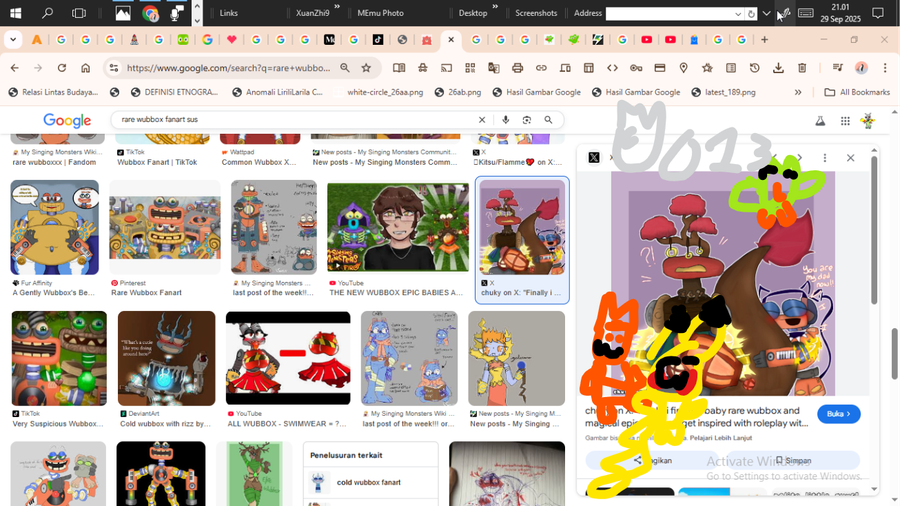Expand the XuanZhi9 taskbar toolbar chevron
Viewport: 900px width, 506px height.
pos(337,7)
